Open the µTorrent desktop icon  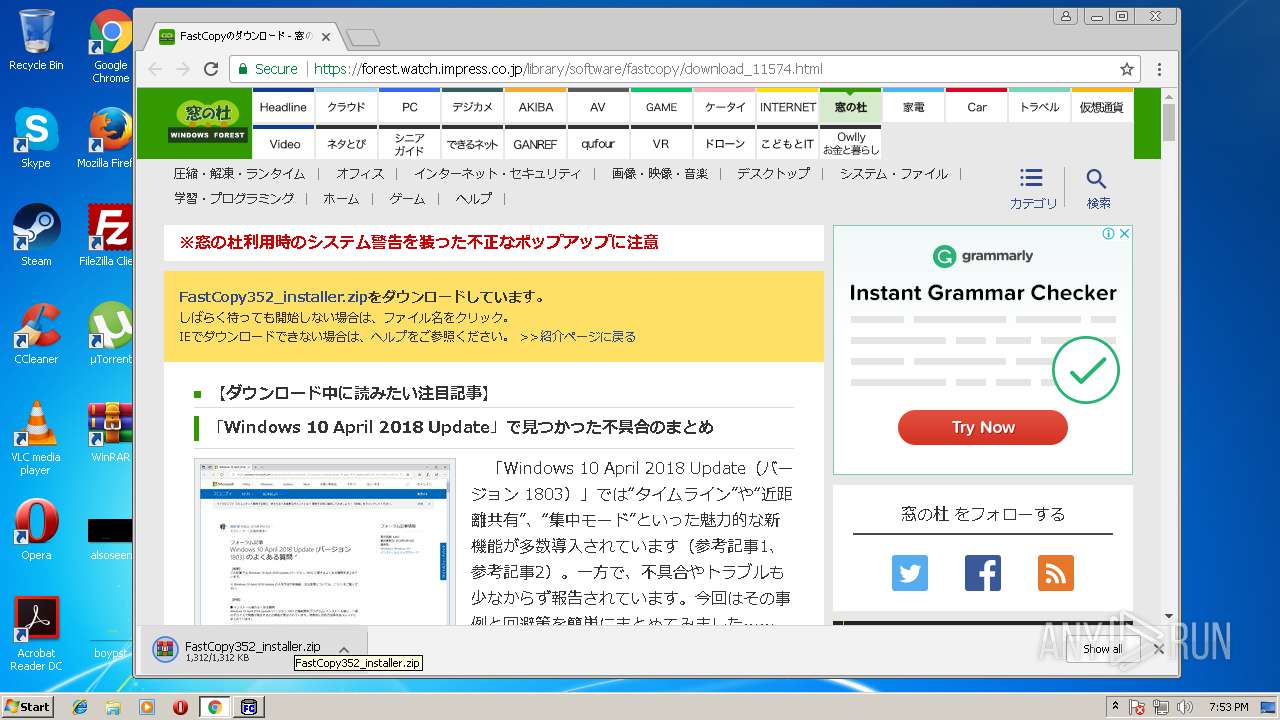110,334
